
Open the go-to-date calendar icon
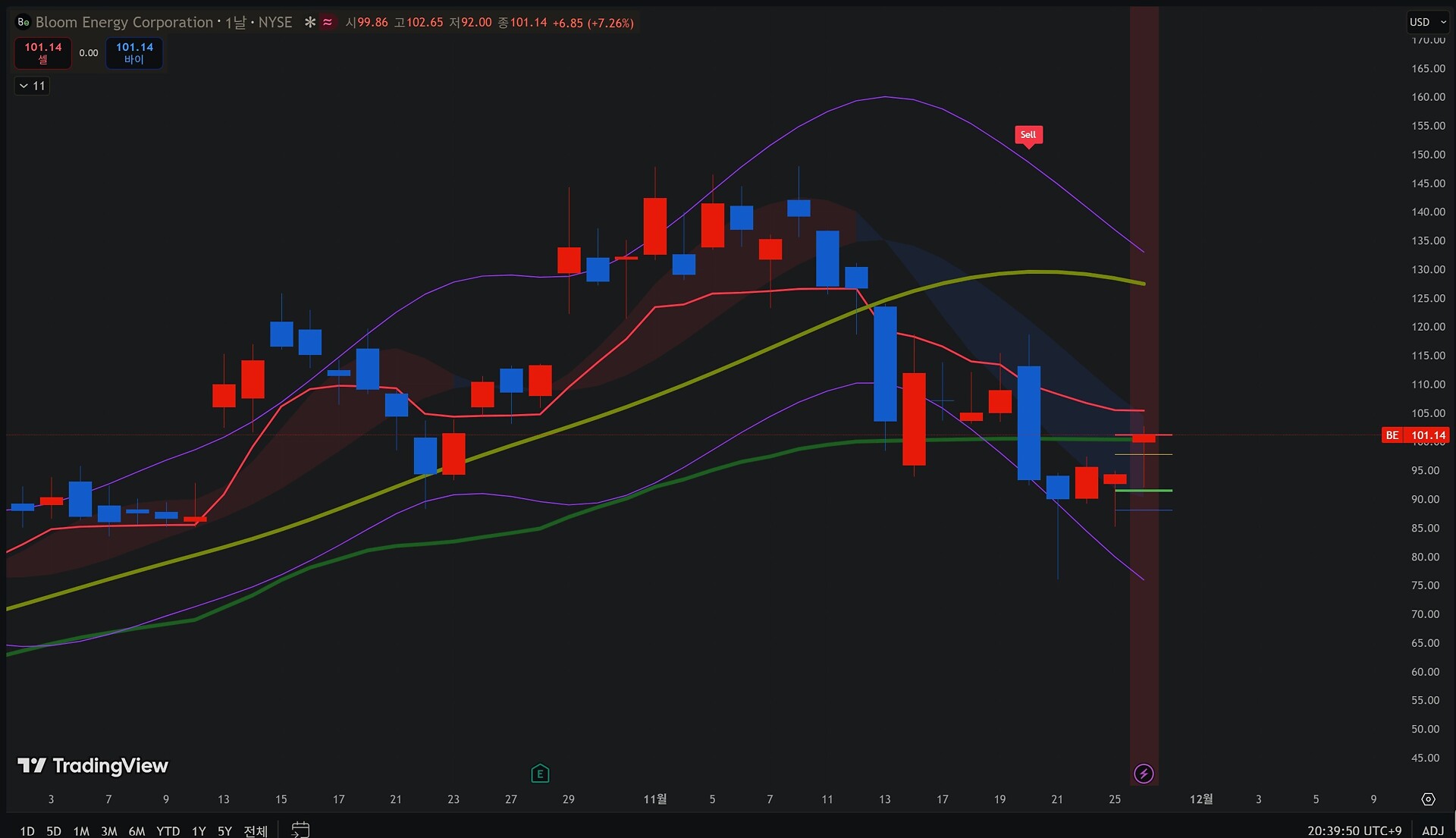point(300,830)
